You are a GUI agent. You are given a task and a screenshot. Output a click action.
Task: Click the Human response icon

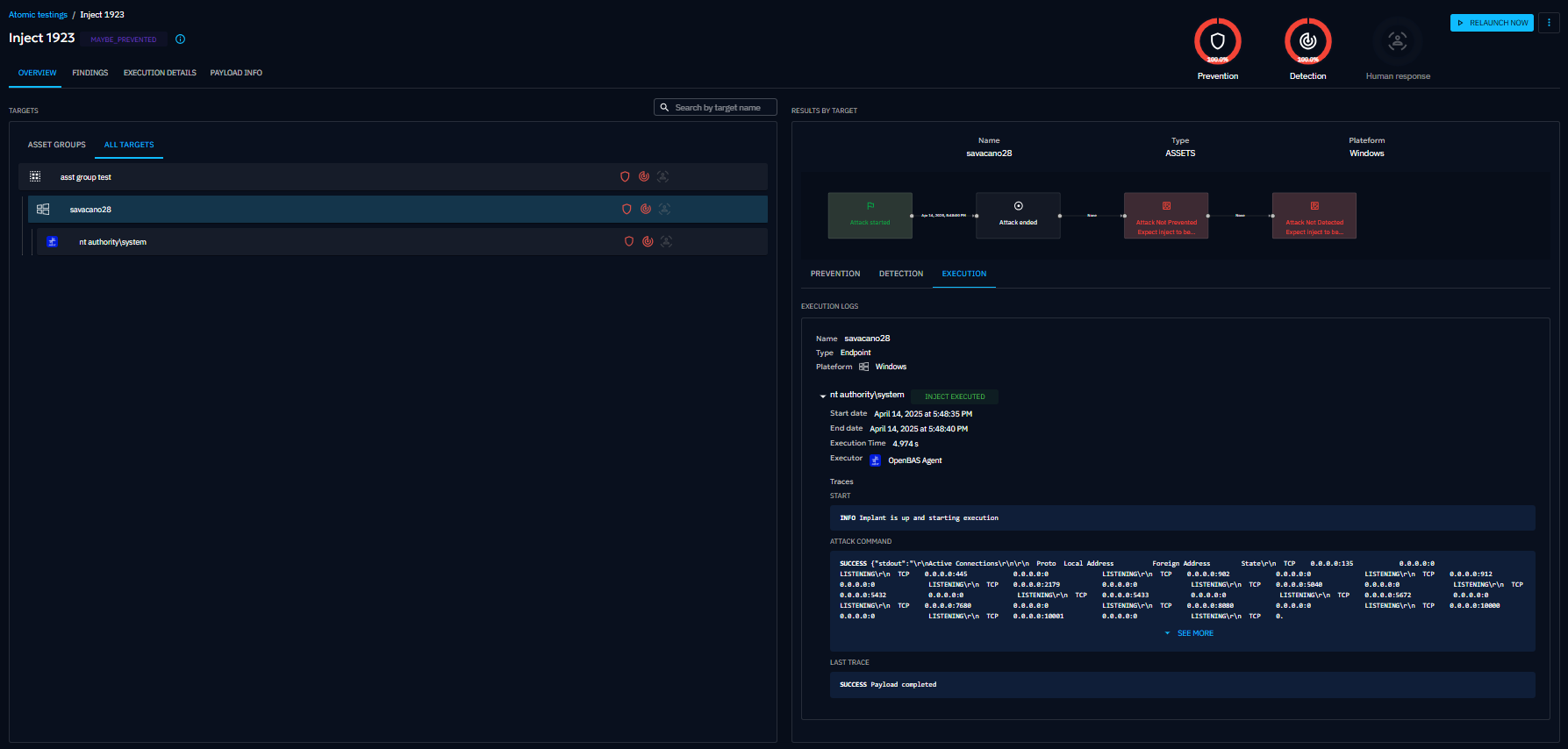coord(1397,41)
